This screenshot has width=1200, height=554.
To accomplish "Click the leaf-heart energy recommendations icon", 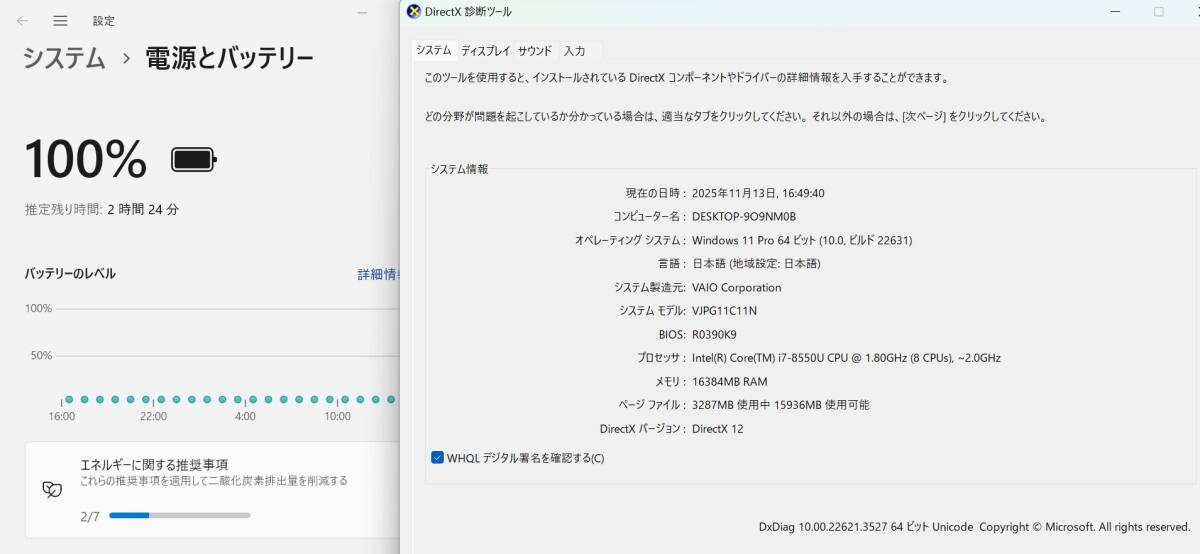I will (51, 489).
